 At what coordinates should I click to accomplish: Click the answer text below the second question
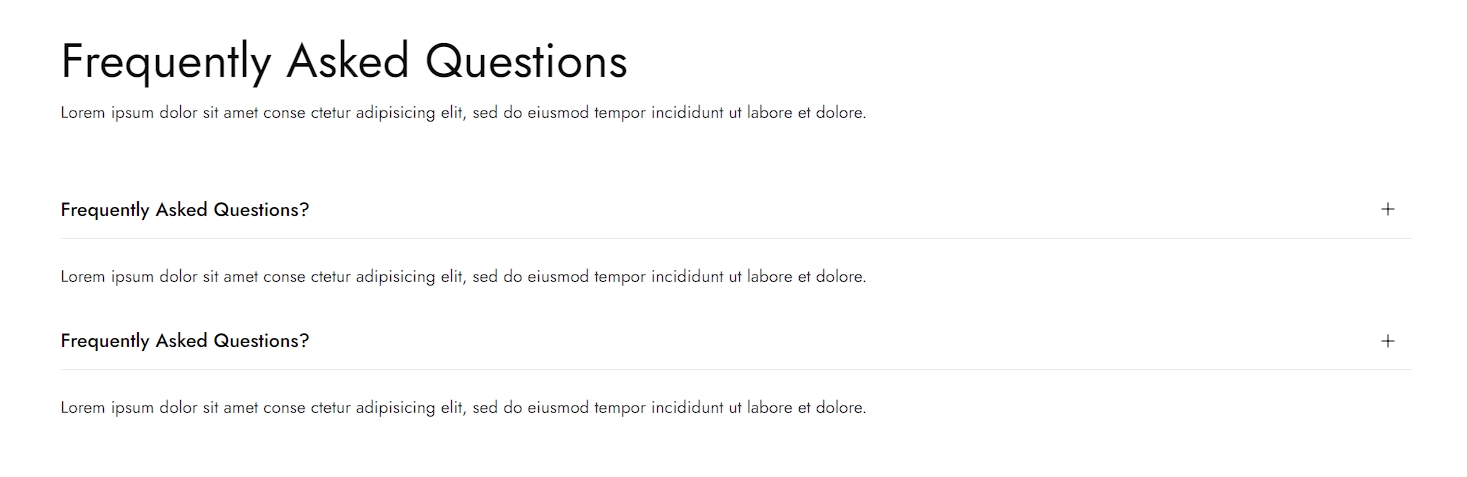pyautogui.click(x=463, y=408)
